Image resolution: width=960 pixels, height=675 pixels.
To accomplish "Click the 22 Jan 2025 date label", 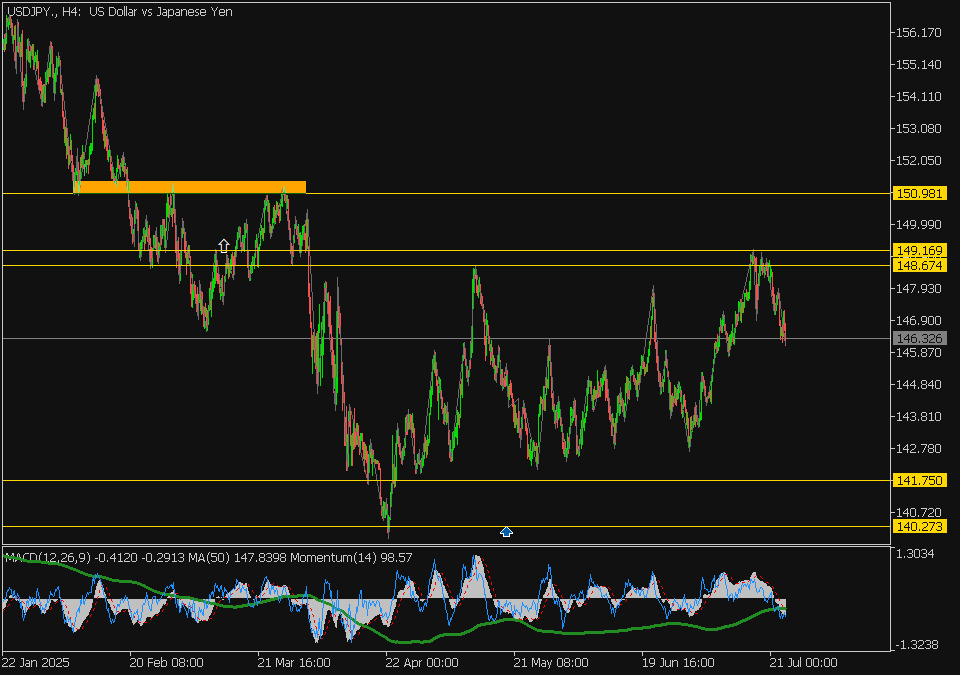I will click(36, 663).
